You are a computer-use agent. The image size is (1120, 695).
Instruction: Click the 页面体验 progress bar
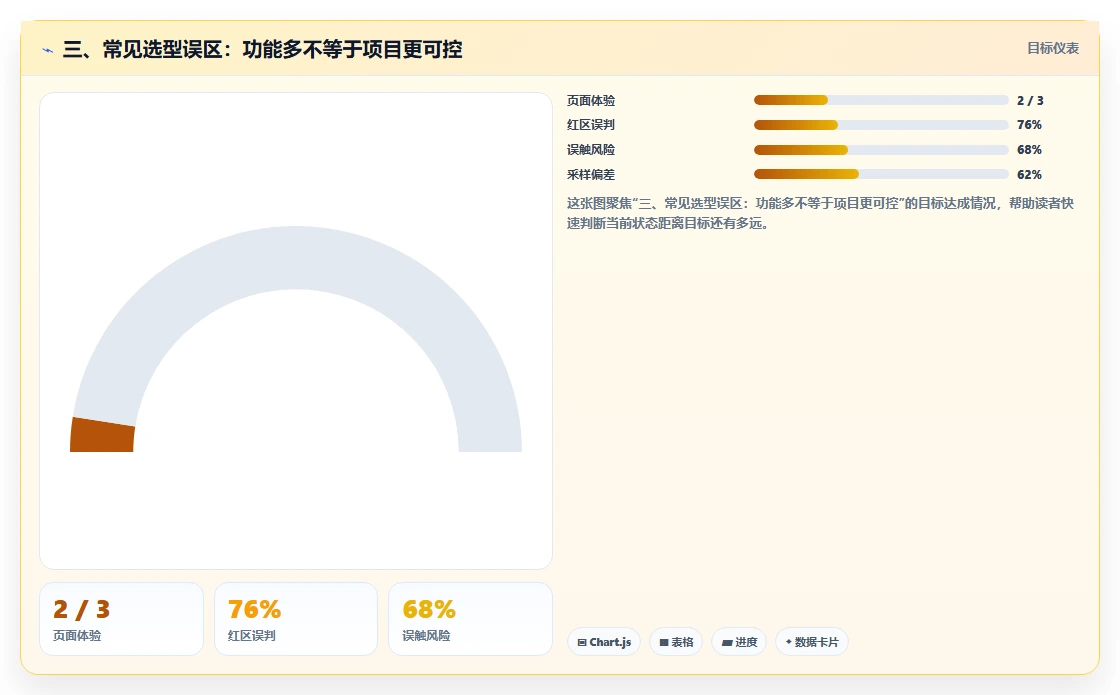click(x=881, y=100)
